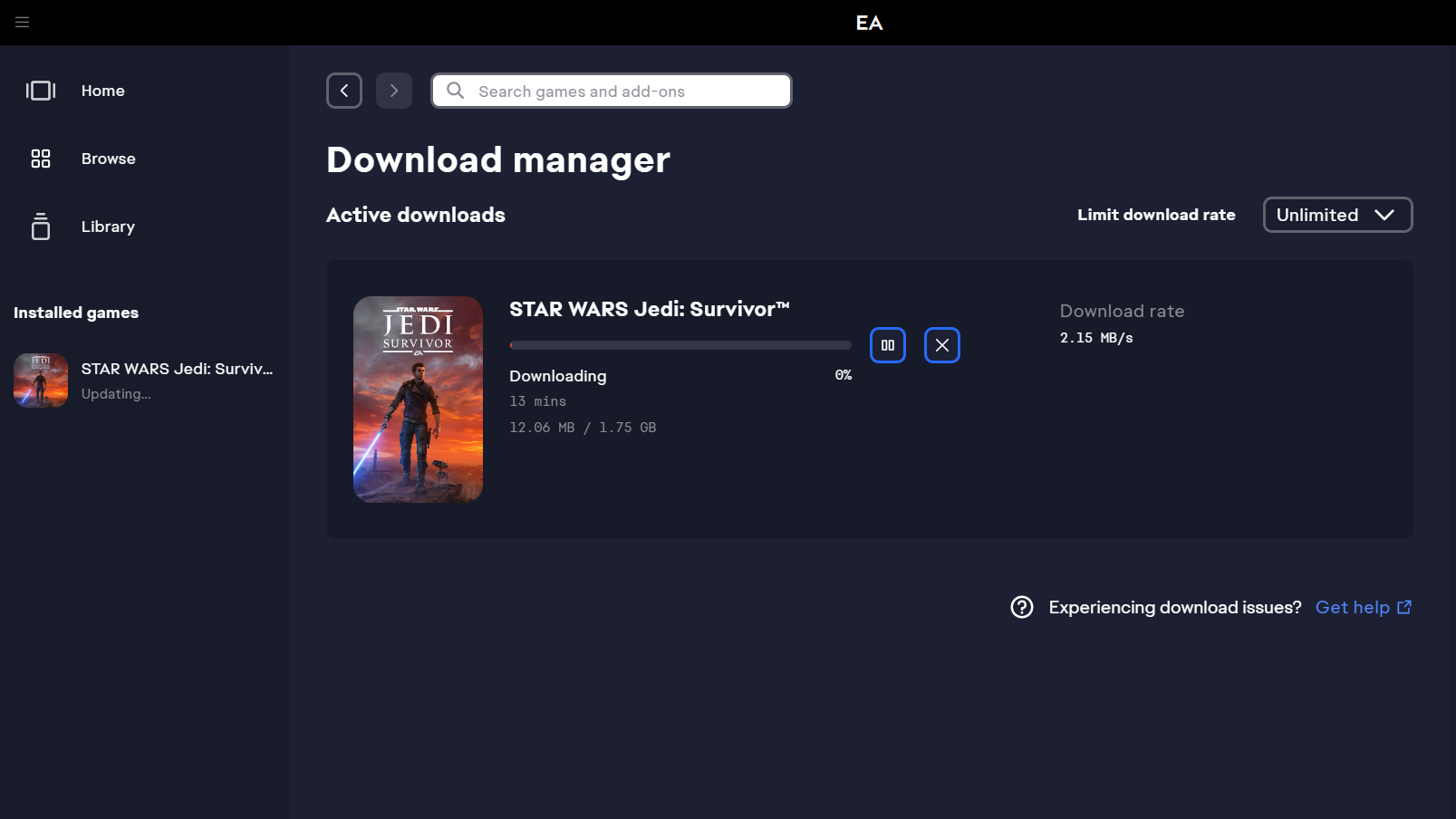
Task: Open the hamburger menu icon
Action: [23, 22]
